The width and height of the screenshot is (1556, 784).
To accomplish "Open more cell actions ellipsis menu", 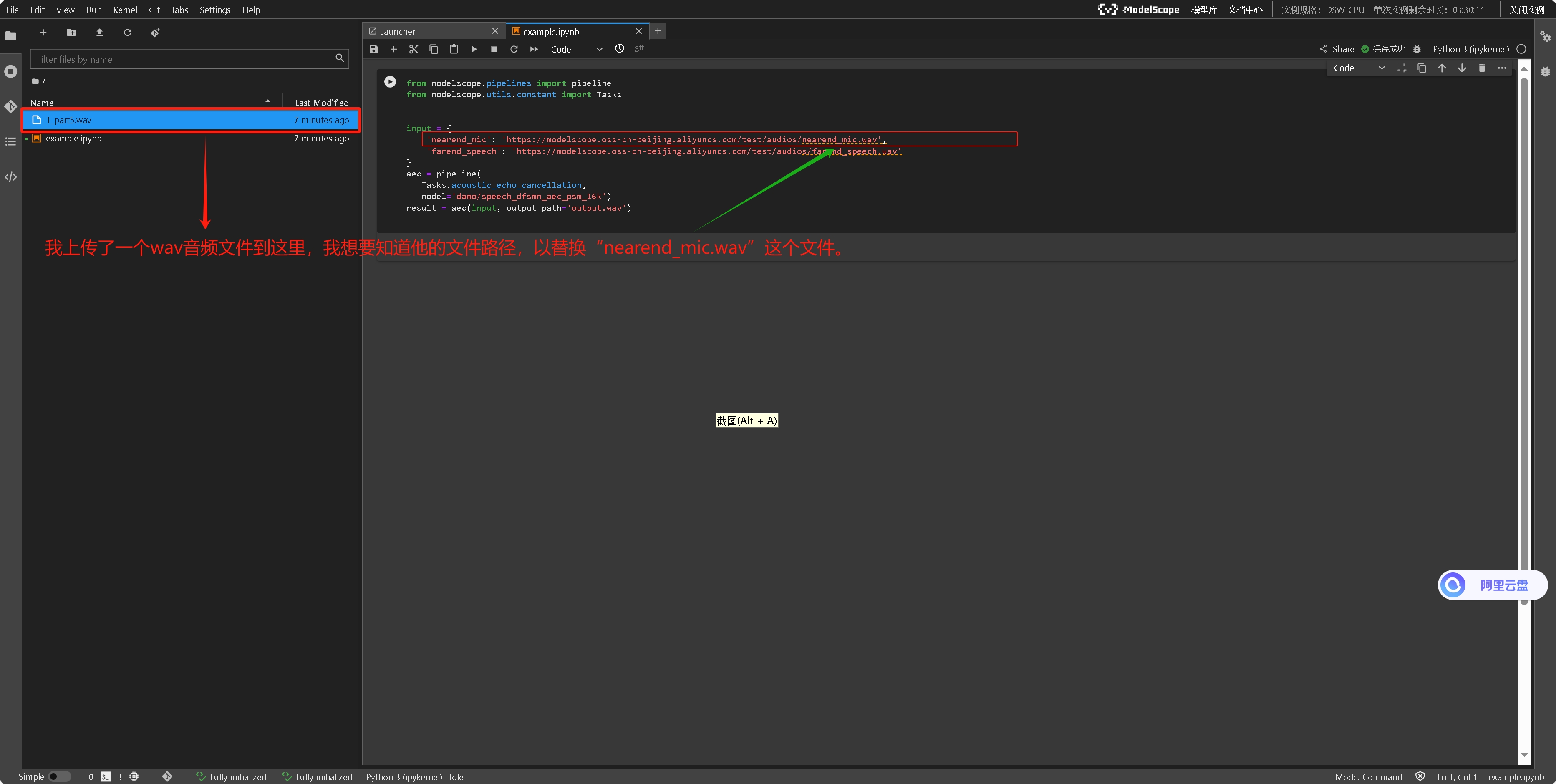I will pyautogui.click(x=1502, y=68).
